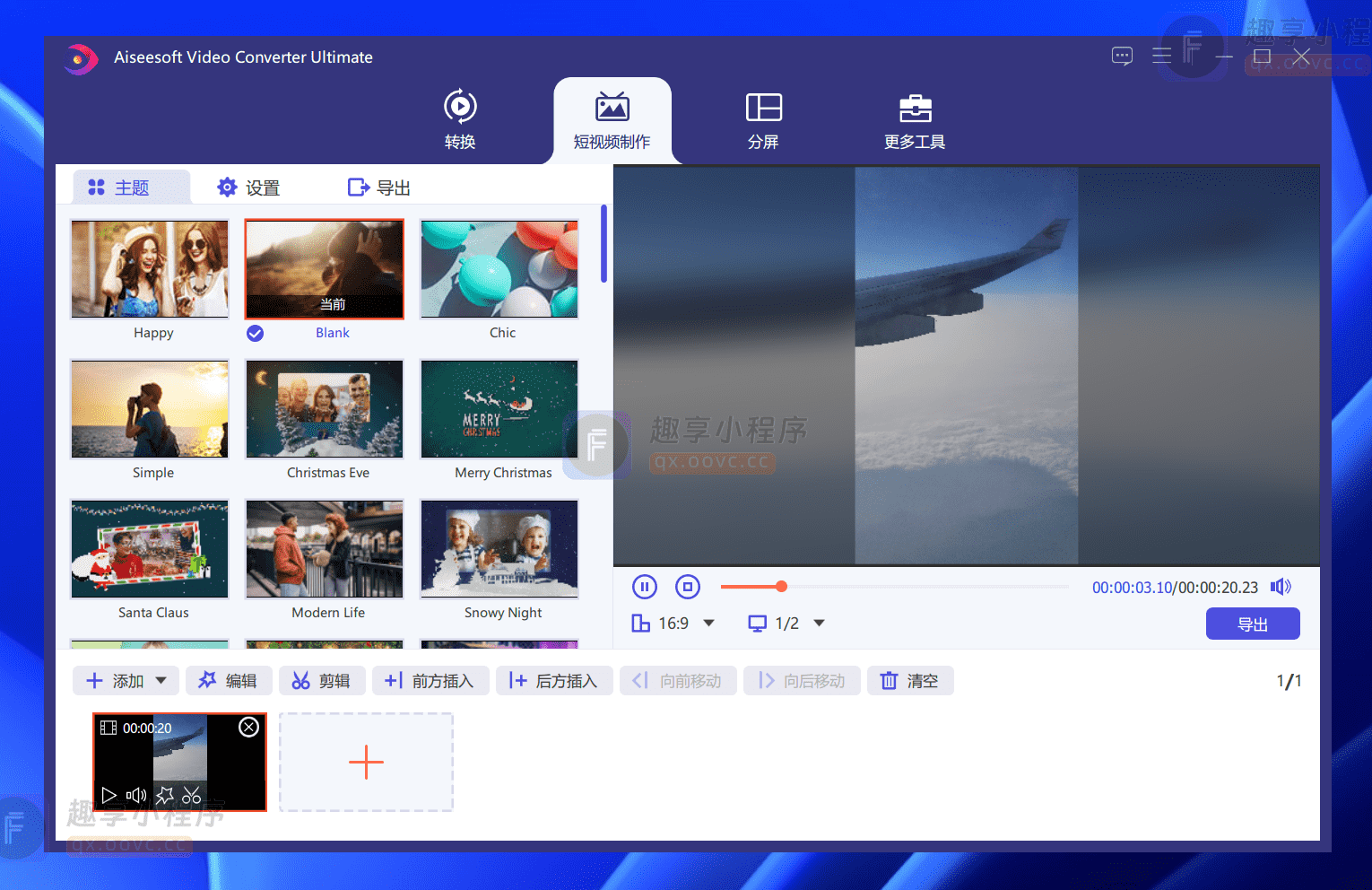Click the 1/1 clip counter text
Screen dimensions: 1372x890
(x=1289, y=681)
